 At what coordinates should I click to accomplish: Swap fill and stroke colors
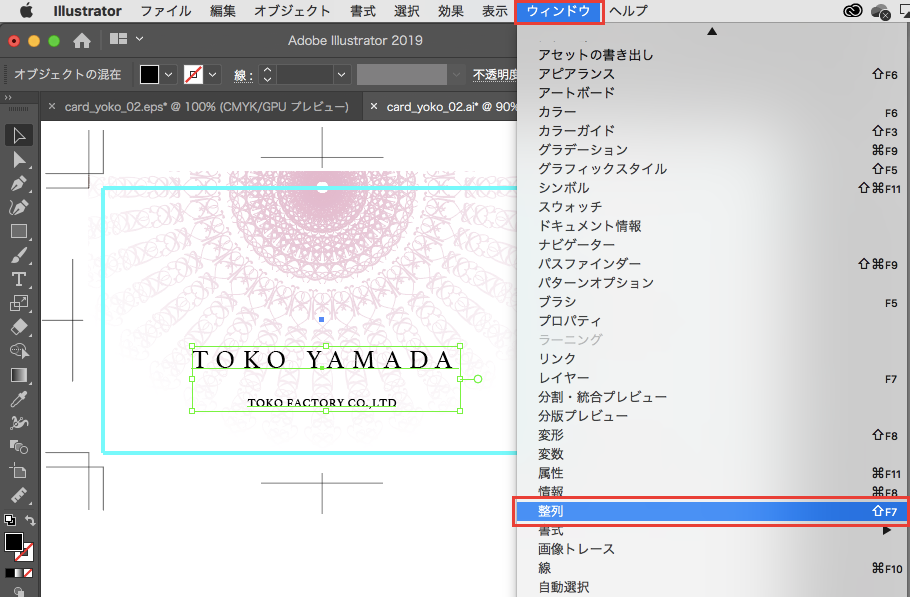(x=31, y=520)
